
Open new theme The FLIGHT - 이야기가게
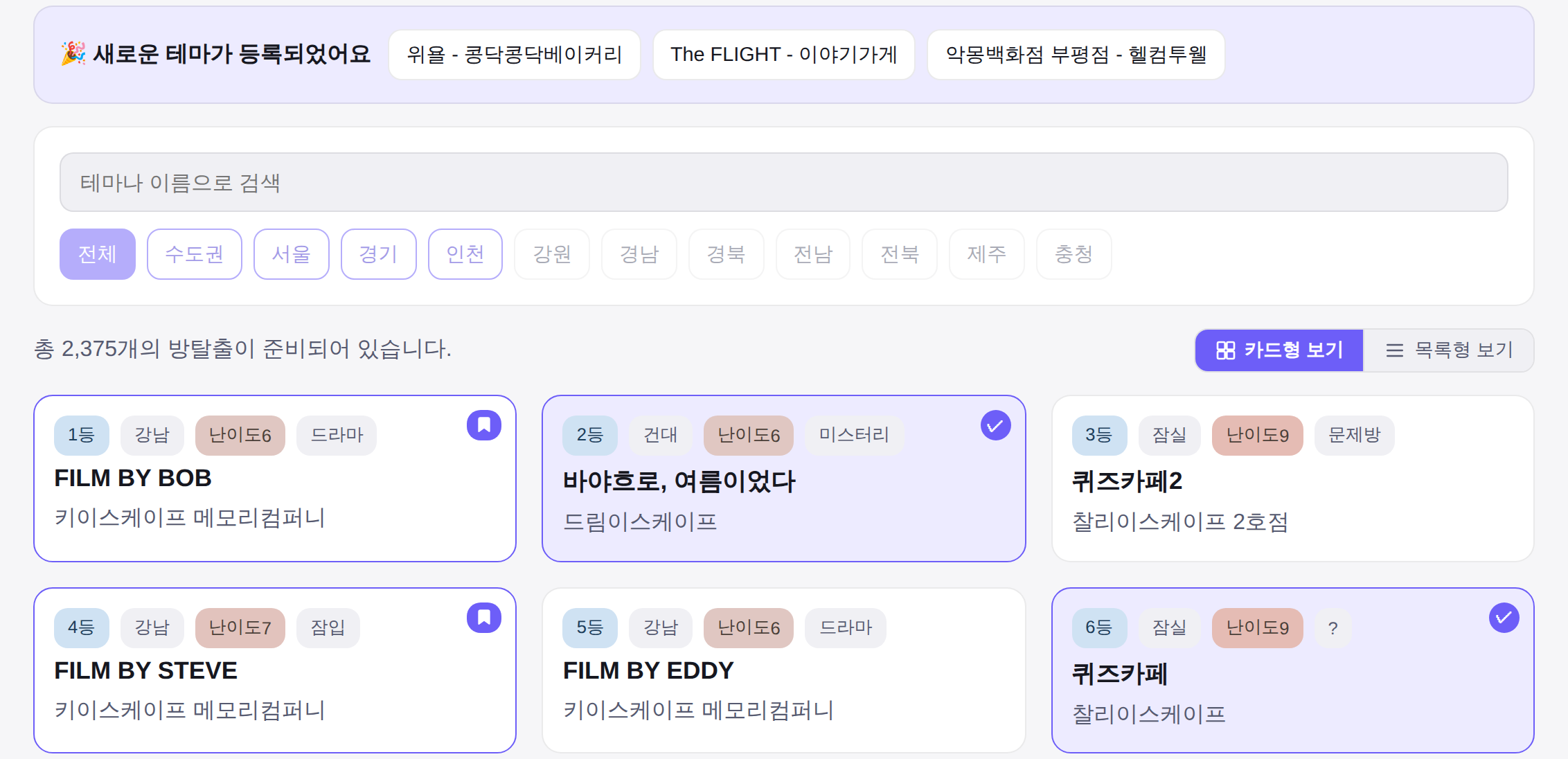click(784, 55)
